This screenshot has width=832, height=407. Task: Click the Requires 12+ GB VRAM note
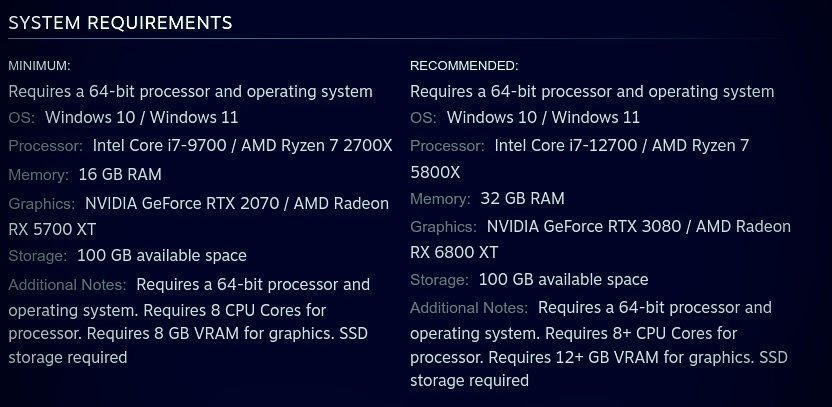pyautogui.click(x=621, y=357)
